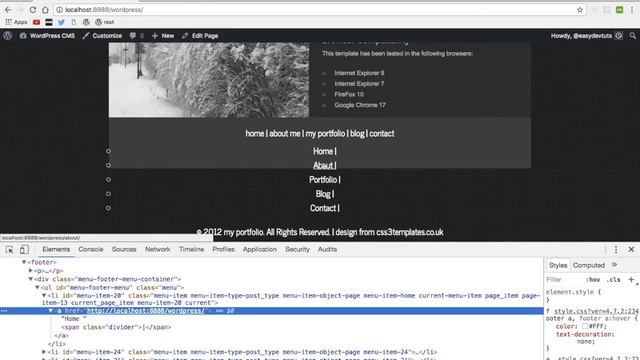Focus the Styles Filter field
Image resolution: width=640 pixels, height=360 pixels.
[563, 280]
